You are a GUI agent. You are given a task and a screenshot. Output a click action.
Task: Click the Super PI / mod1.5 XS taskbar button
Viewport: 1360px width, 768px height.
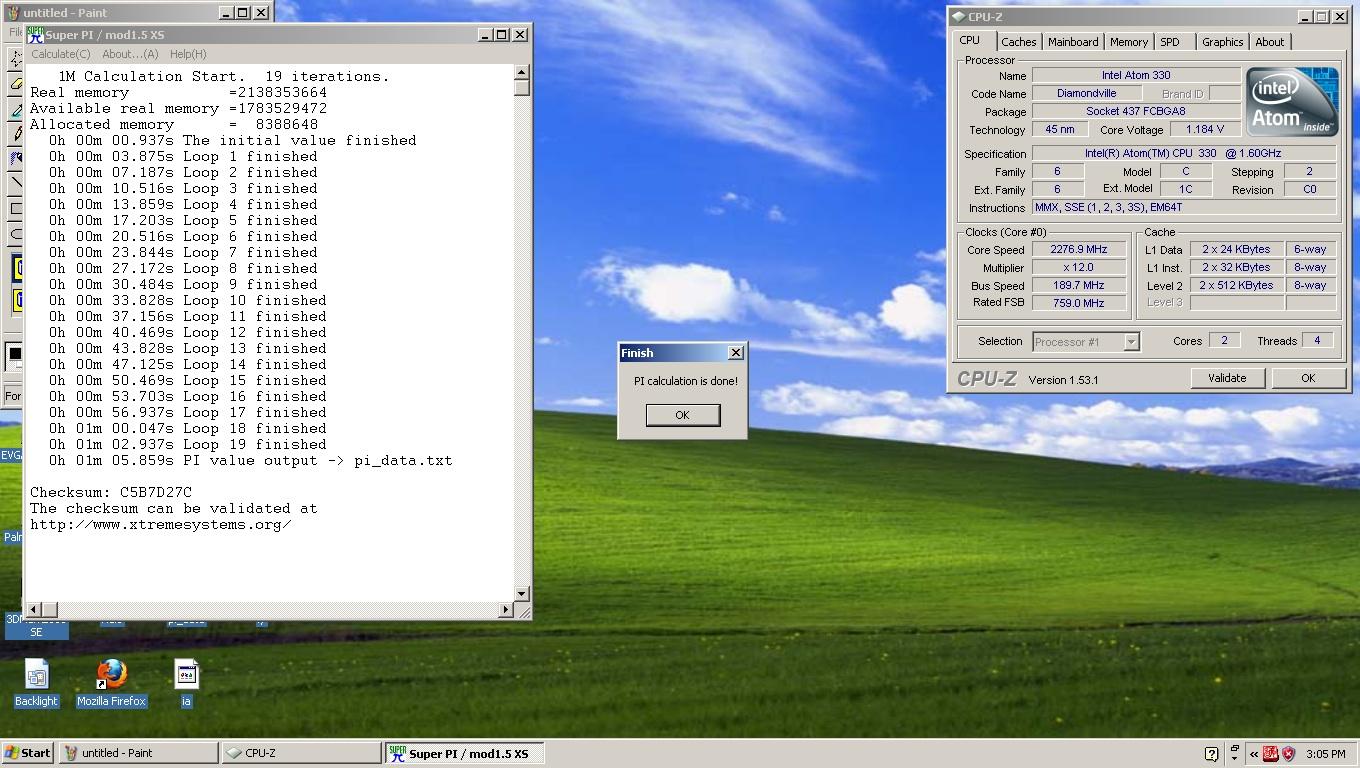(x=465, y=753)
